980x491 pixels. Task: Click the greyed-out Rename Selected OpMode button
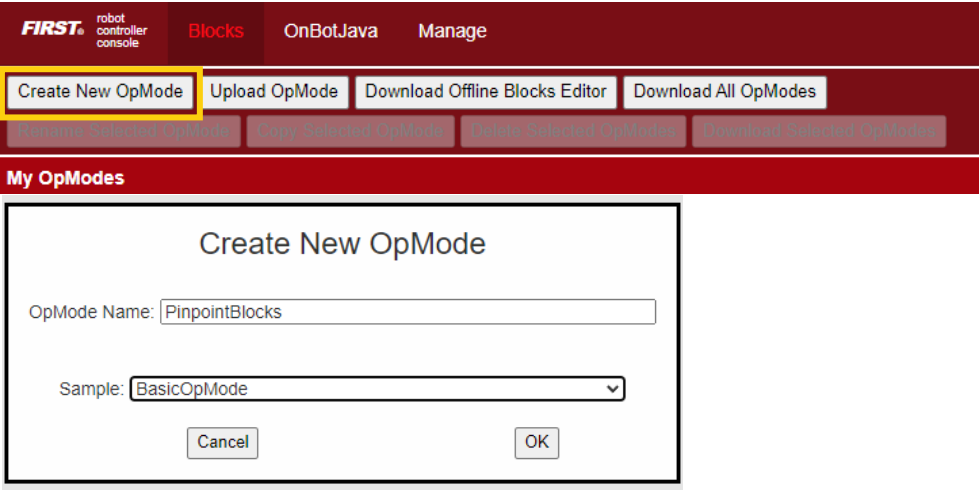pos(125,131)
